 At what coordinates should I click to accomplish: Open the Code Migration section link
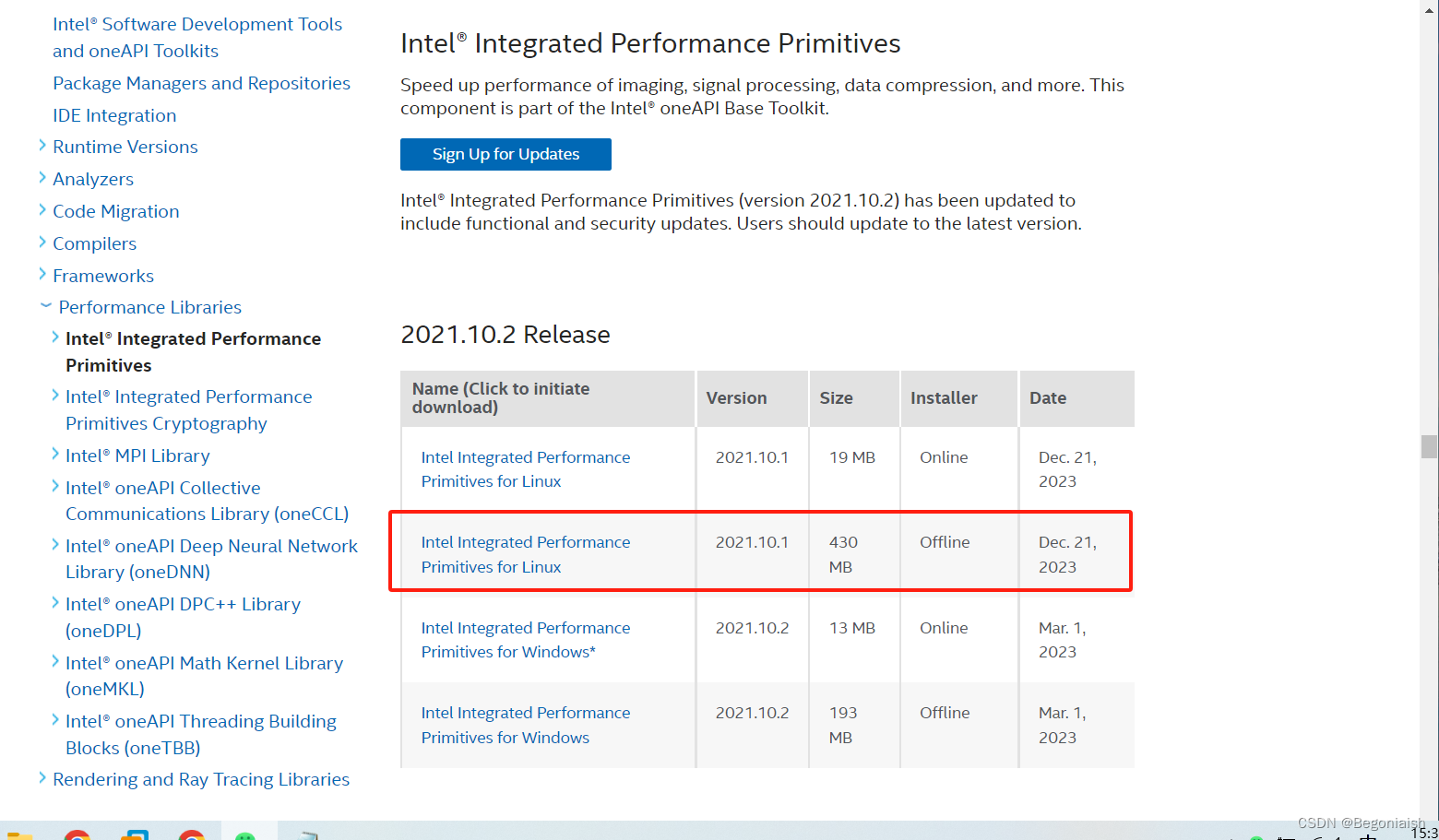point(116,211)
